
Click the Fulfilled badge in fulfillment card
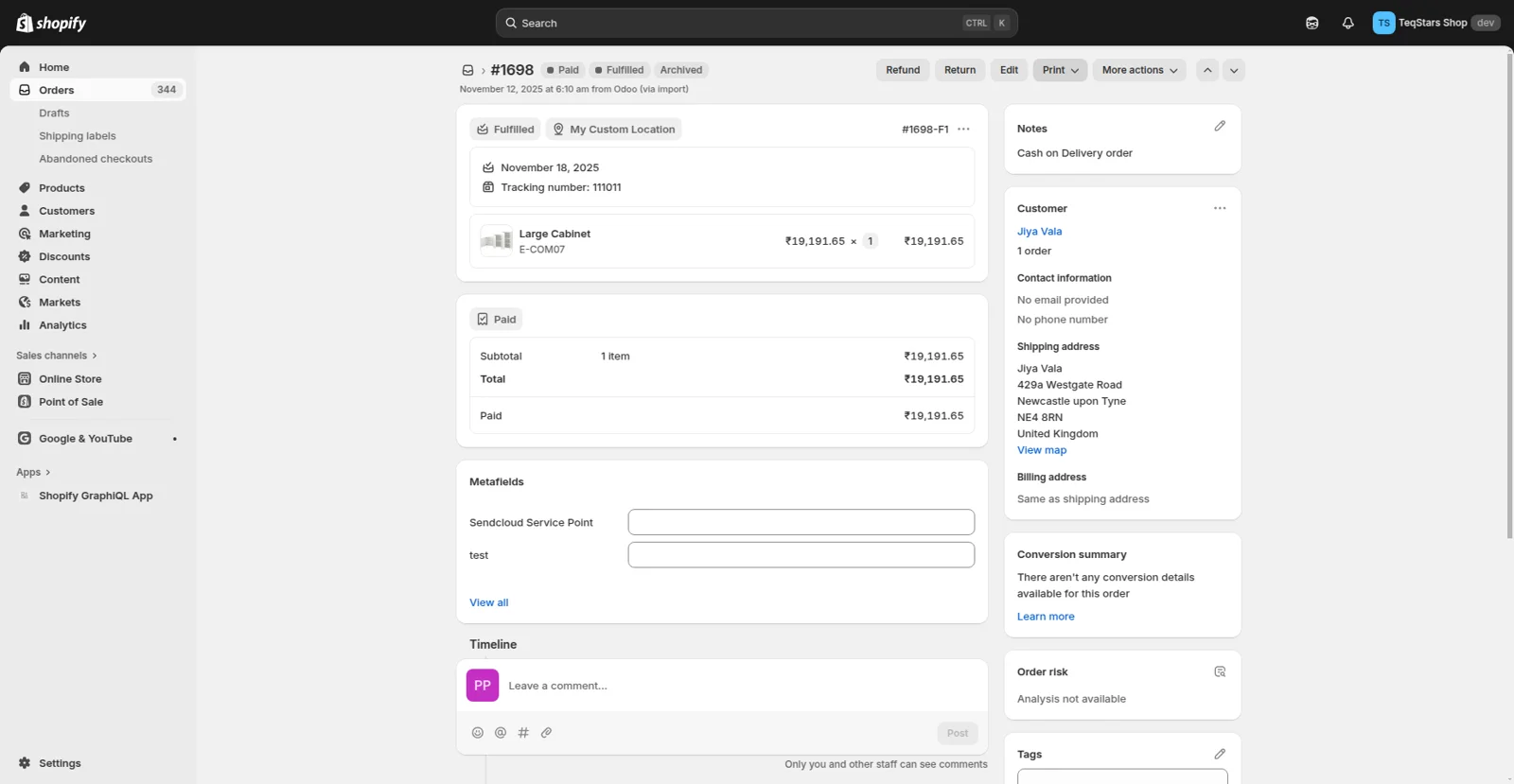pos(505,130)
